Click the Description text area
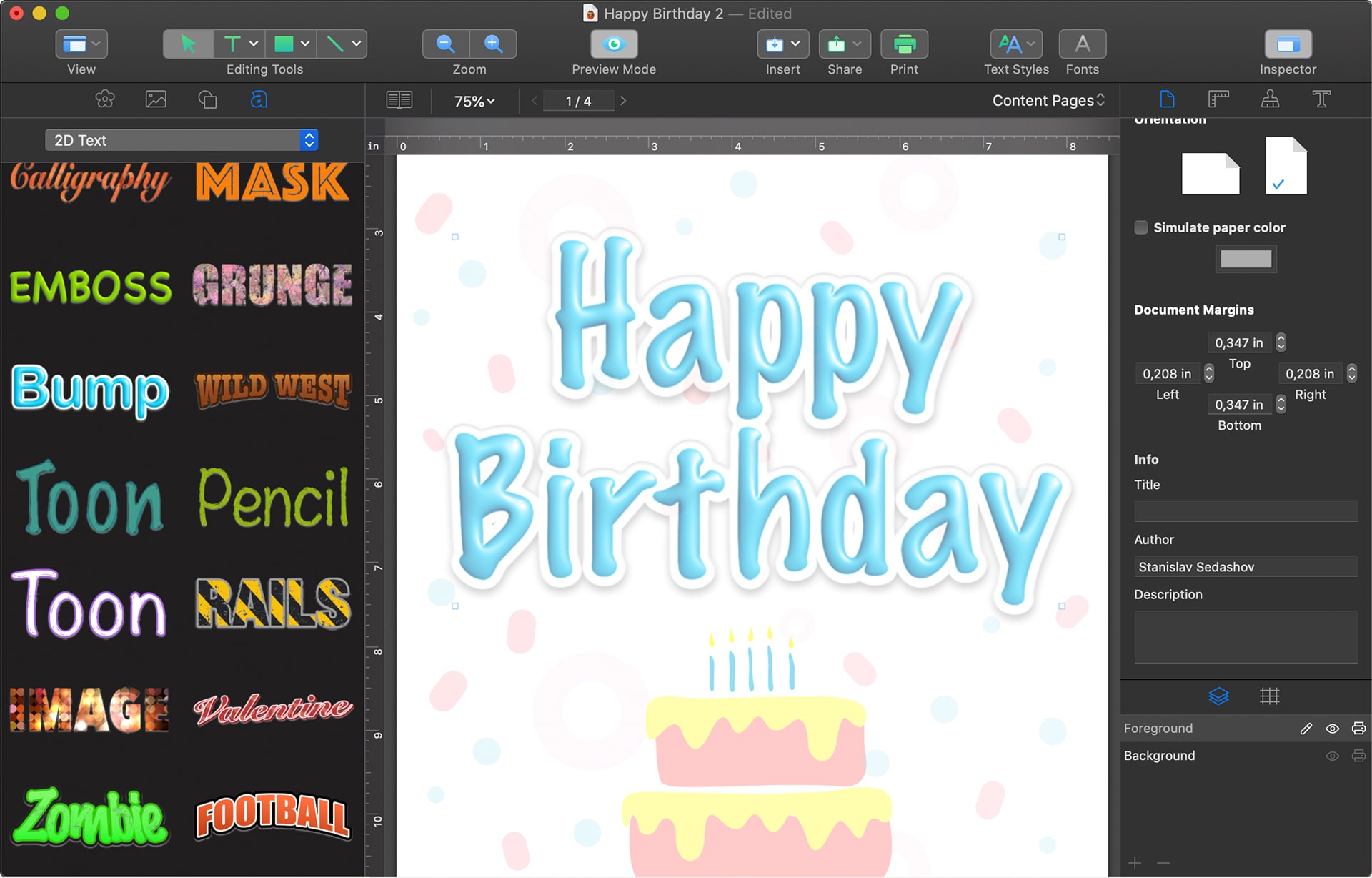The width and height of the screenshot is (1372, 878). point(1246,637)
